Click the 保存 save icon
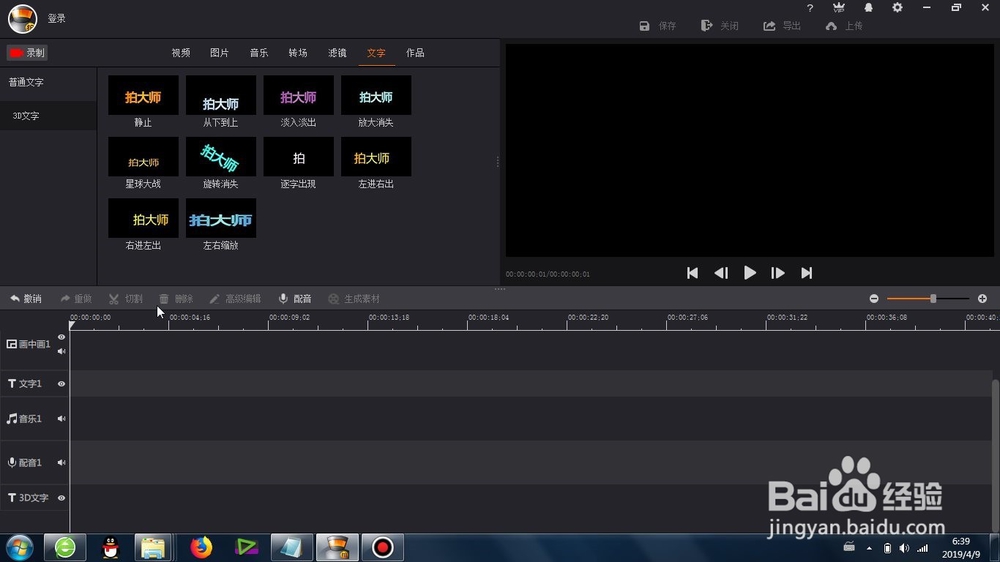This screenshot has width=1000, height=562. (x=644, y=26)
